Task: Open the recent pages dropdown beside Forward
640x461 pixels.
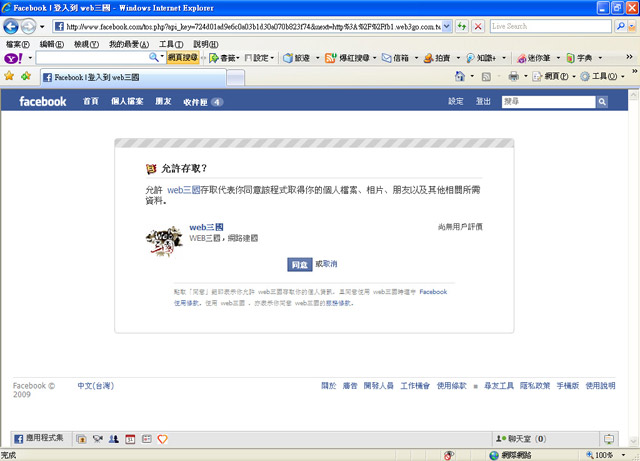Action: [x=42, y=27]
